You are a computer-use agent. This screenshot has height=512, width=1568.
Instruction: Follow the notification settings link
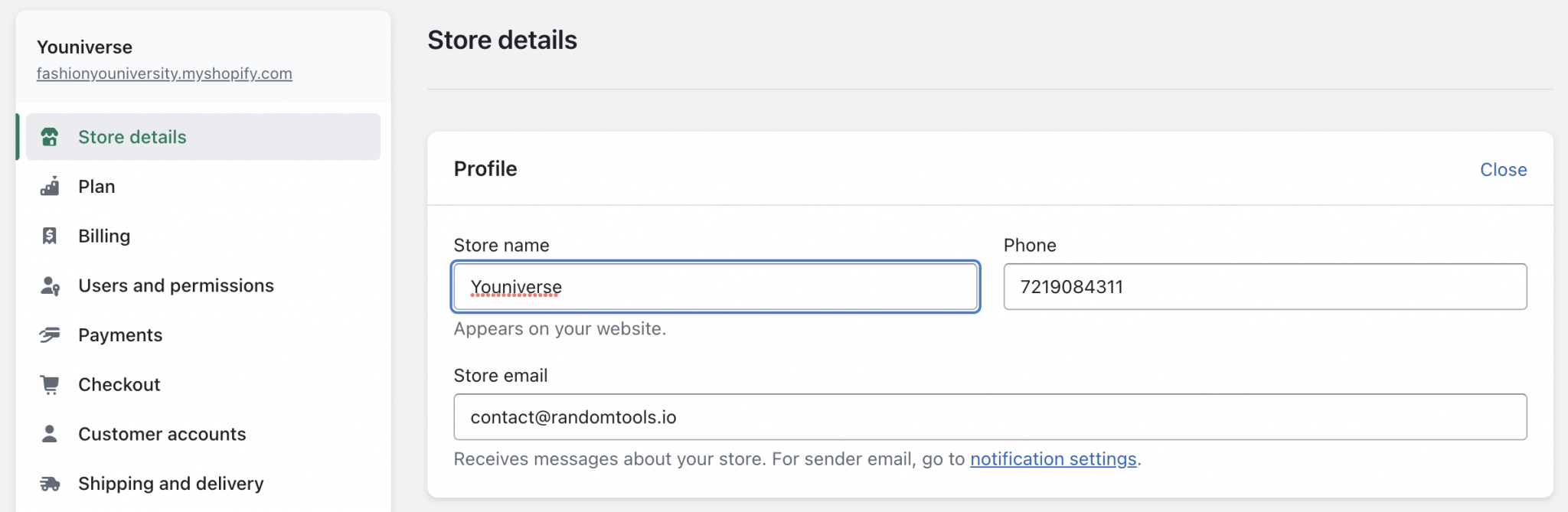pyautogui.click(x=1053, y=459)
